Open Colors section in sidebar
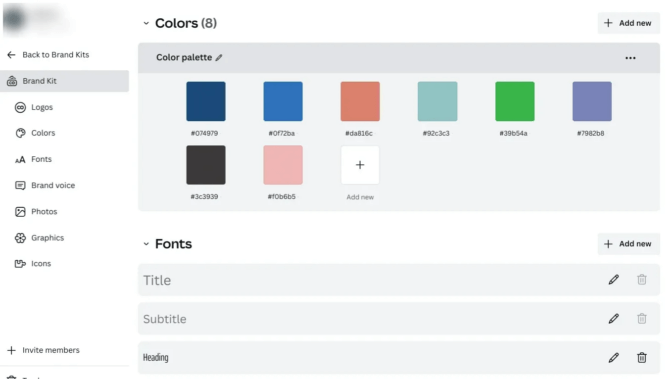672x379 pixels. (x=43, y=133)
